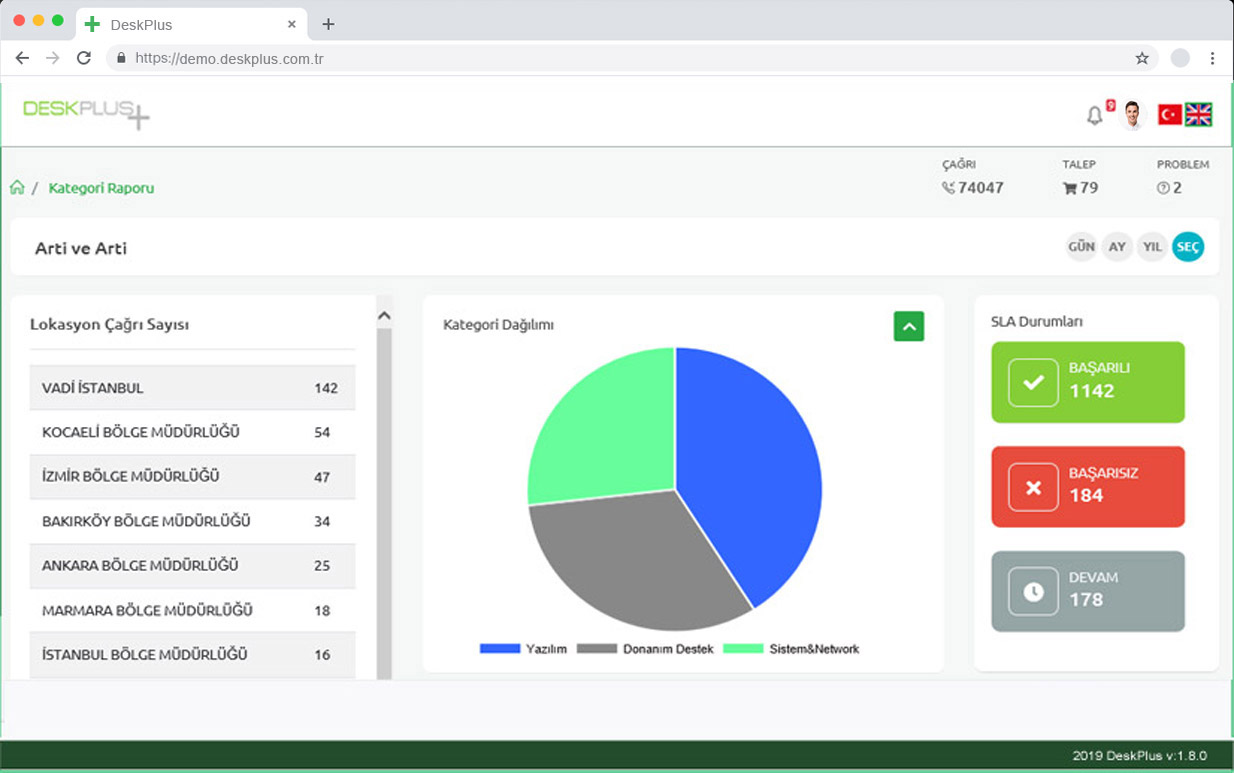Click the red X Başarısız icon
The width and height of the screenshot is (1234, 773).
tap(1033, 487)
